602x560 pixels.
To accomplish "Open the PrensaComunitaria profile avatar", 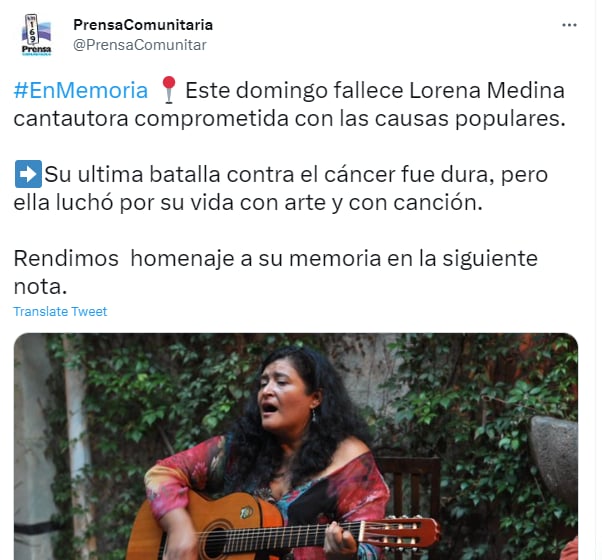I will point(36,35).
